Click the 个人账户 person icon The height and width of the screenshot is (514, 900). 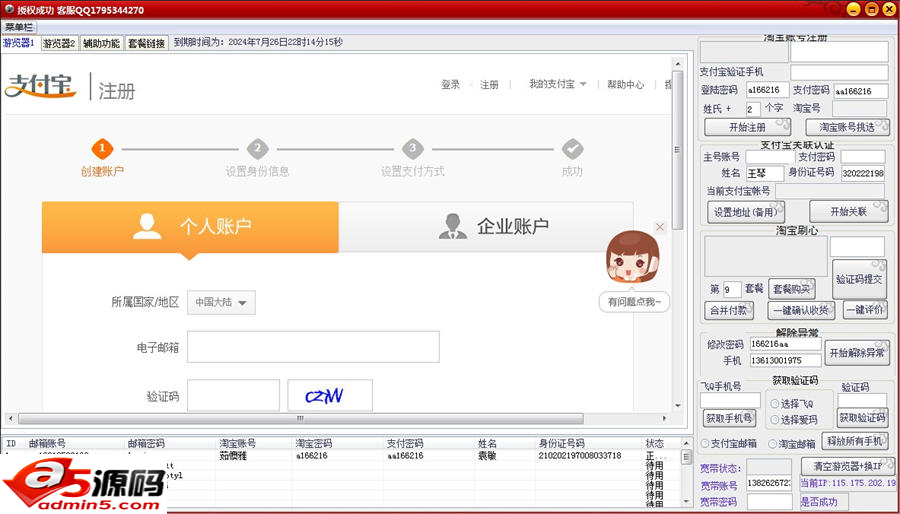pyautogui.click(x=147, y=227)
